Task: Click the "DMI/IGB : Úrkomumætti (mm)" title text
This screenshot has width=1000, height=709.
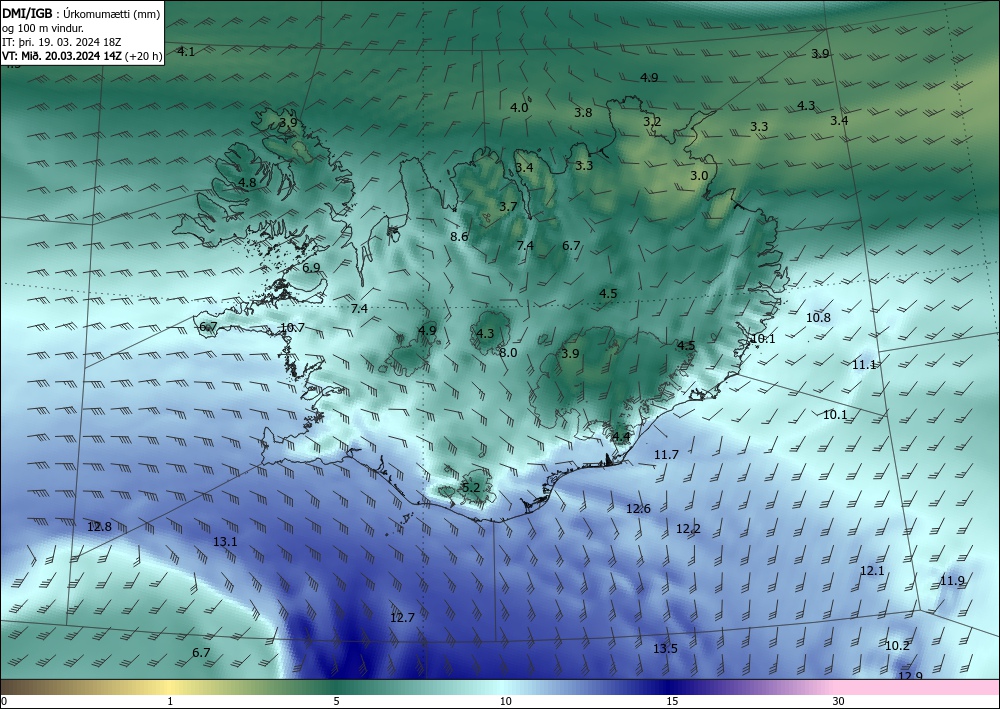Action: pyautogui.click(x=81, y=14)
